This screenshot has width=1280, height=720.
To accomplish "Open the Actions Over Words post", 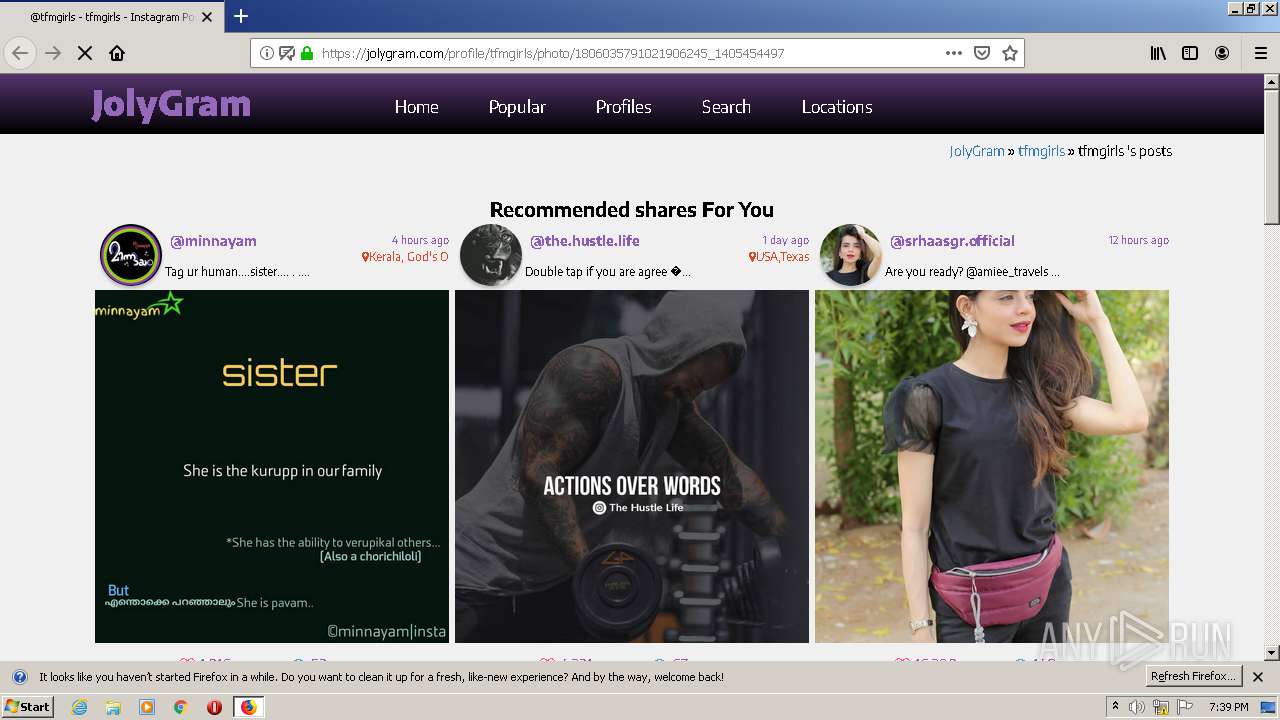I will [632, 466].
